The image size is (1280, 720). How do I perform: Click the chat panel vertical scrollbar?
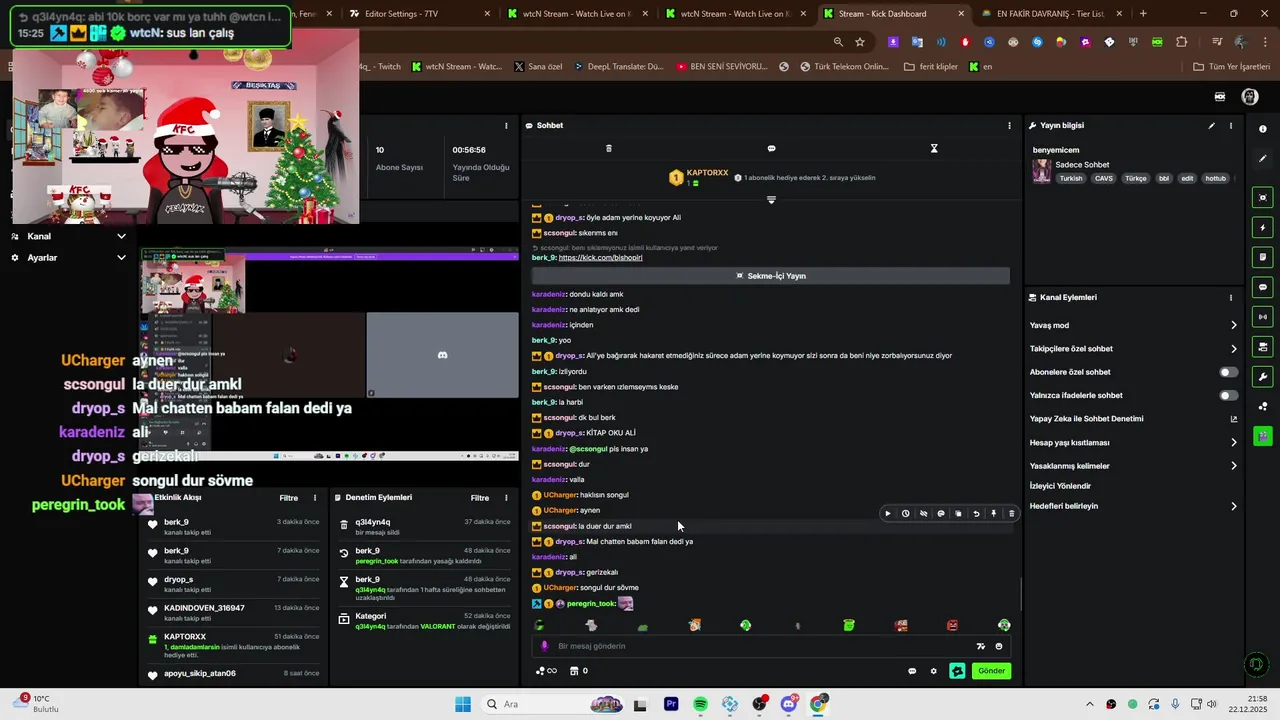pyautogui.click(x=1021, y=594)
